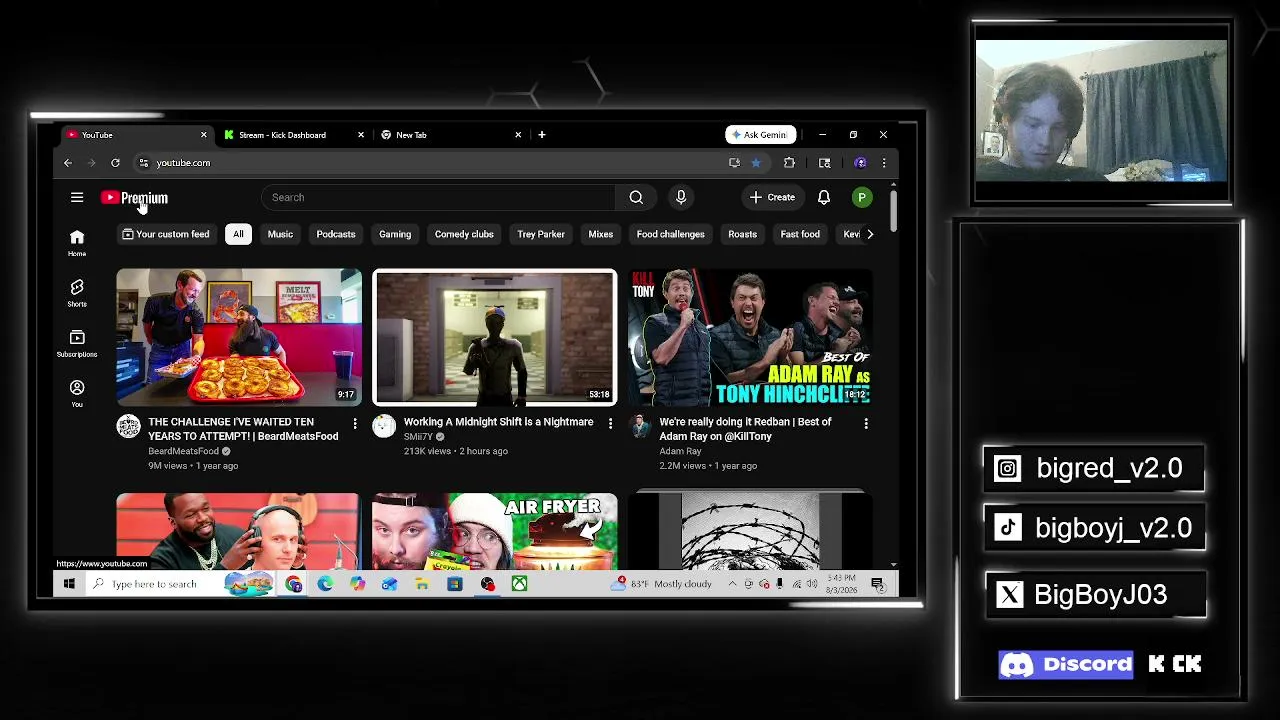
Task: Click the search magnifier button
Action: (636, 197)
